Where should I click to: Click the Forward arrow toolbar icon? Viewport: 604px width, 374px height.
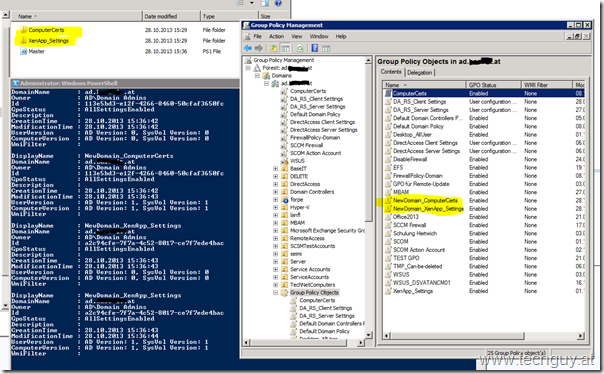(x=259, y=48)
